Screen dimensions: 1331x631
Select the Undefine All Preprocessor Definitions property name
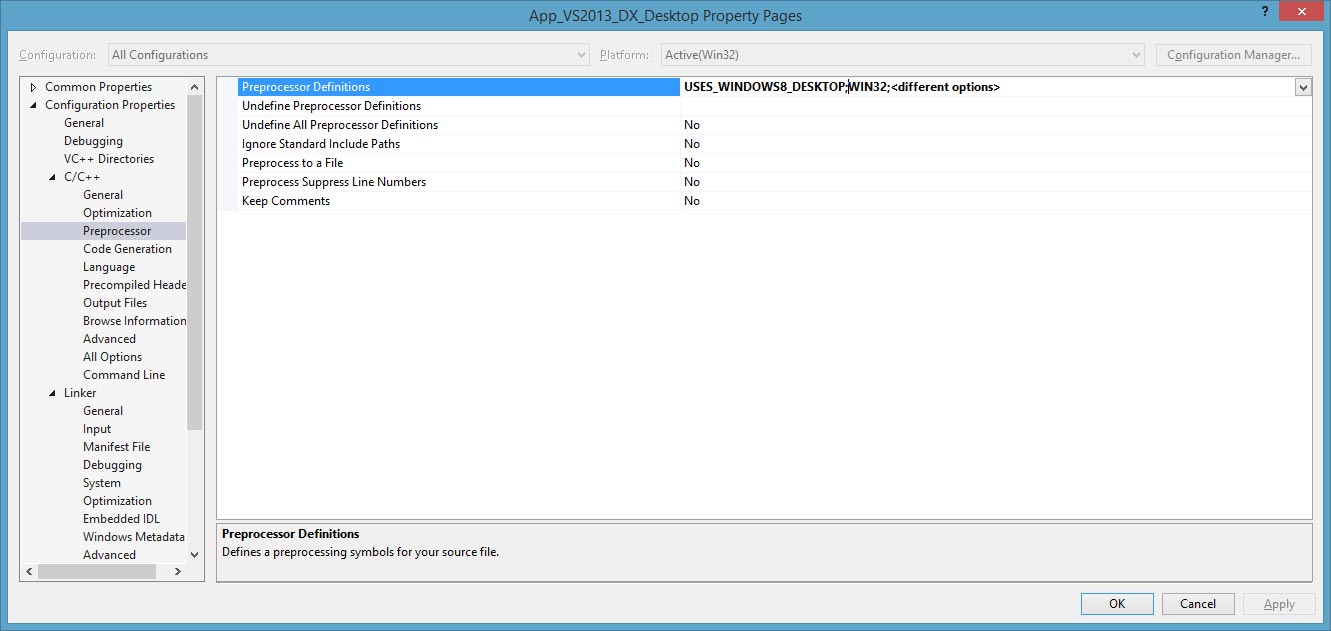point(340,125)
